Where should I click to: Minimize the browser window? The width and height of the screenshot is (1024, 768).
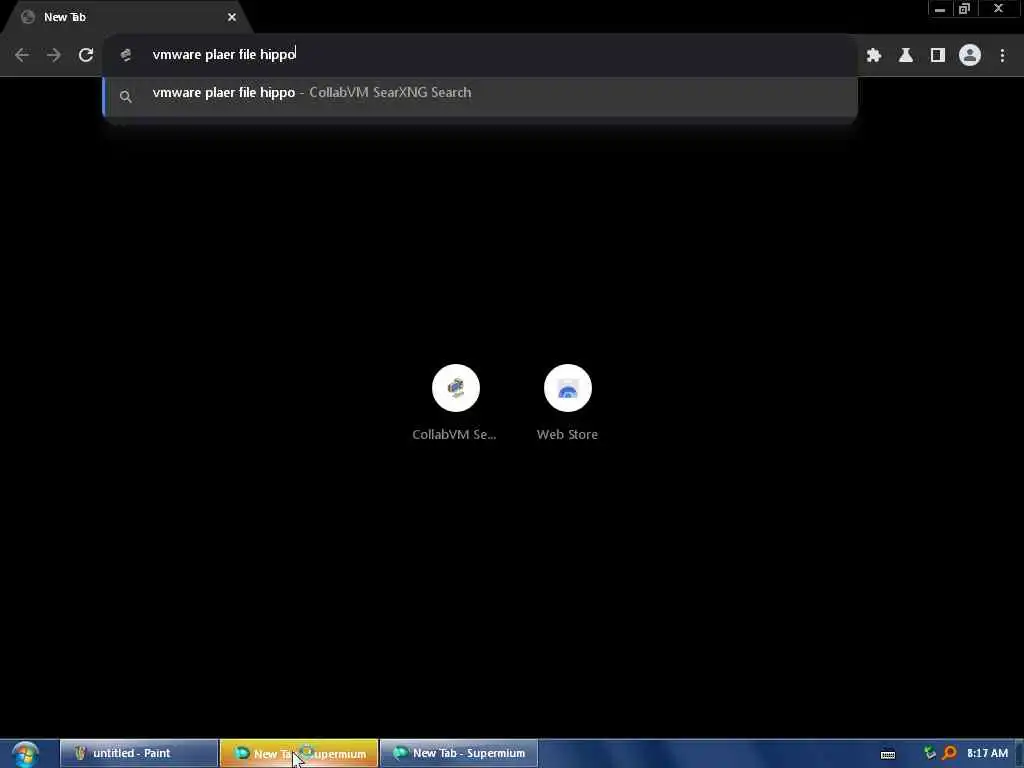click(940, 9)
